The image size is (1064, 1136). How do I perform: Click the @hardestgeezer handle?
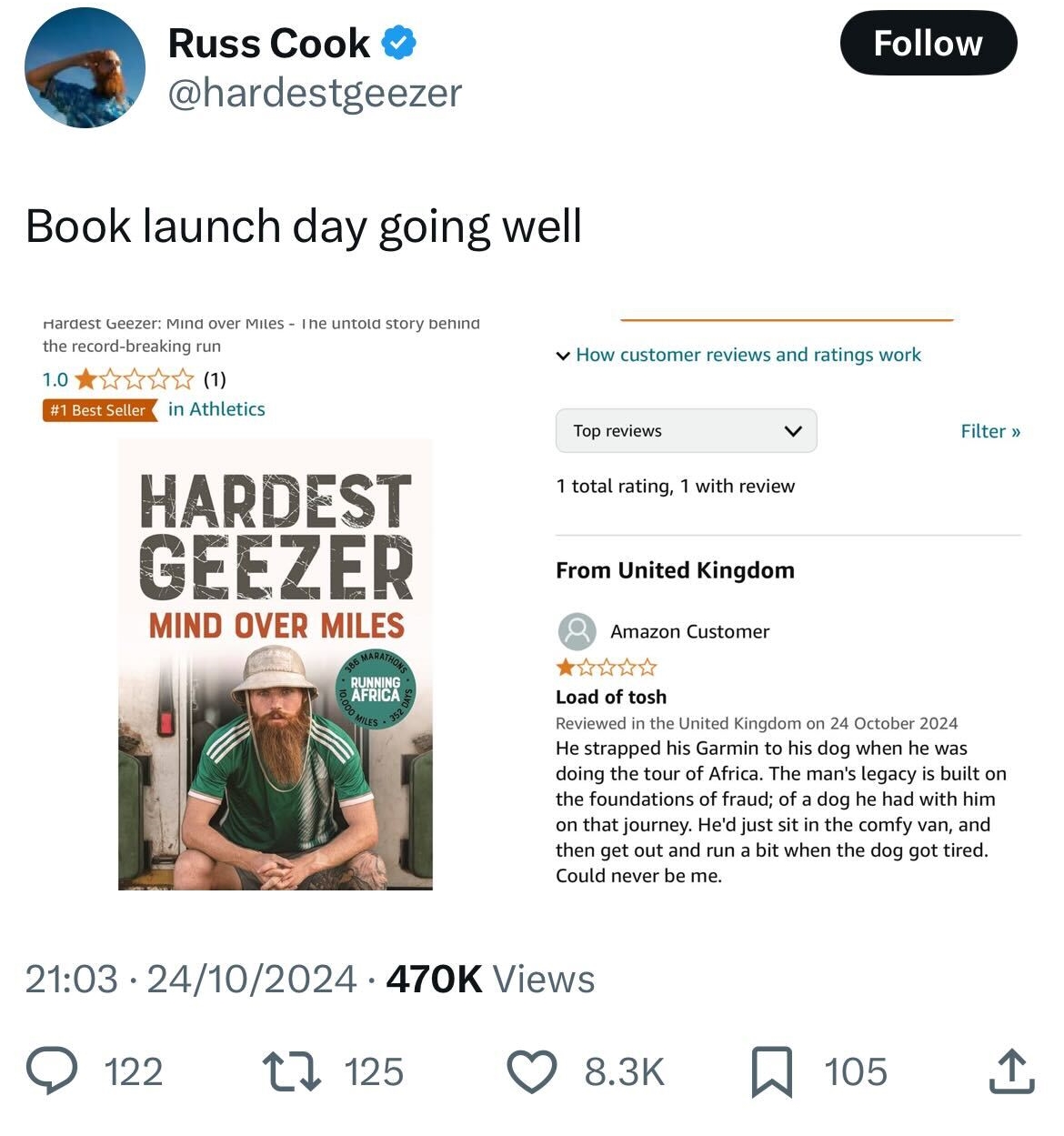coord(314,92)
